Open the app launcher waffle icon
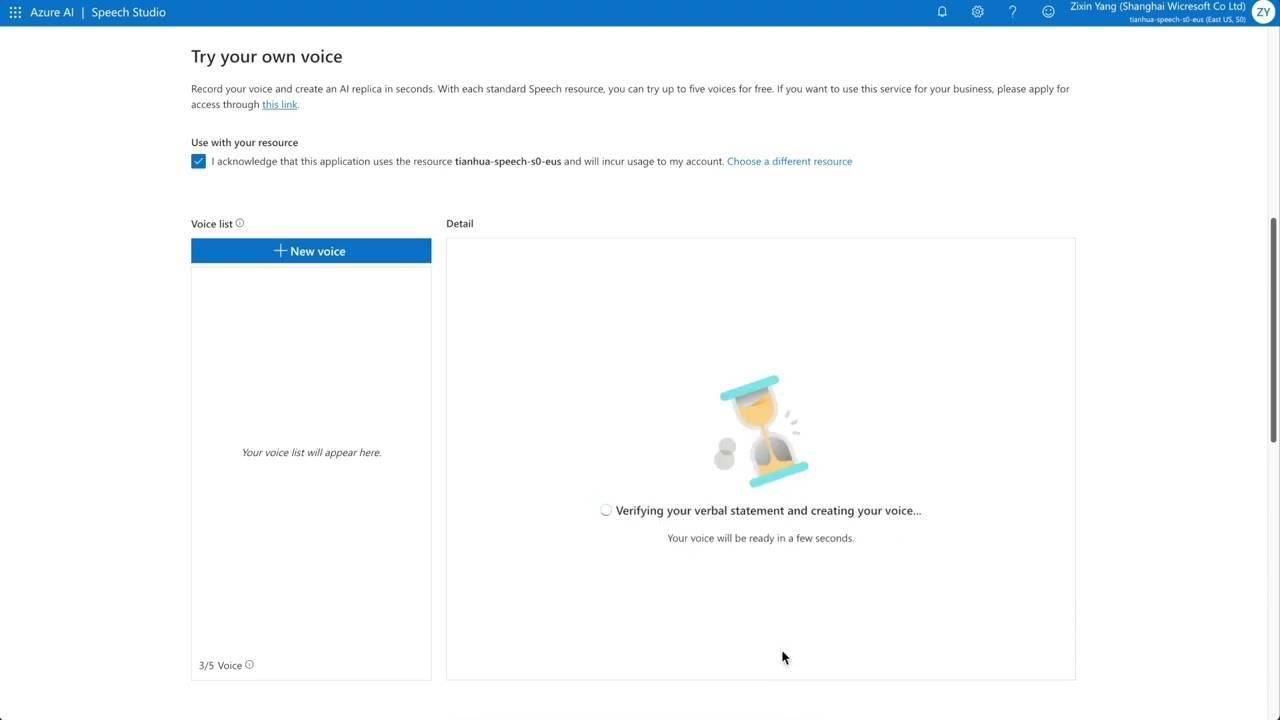Viewport: 1280px width, 720px height. click(15, 12)
